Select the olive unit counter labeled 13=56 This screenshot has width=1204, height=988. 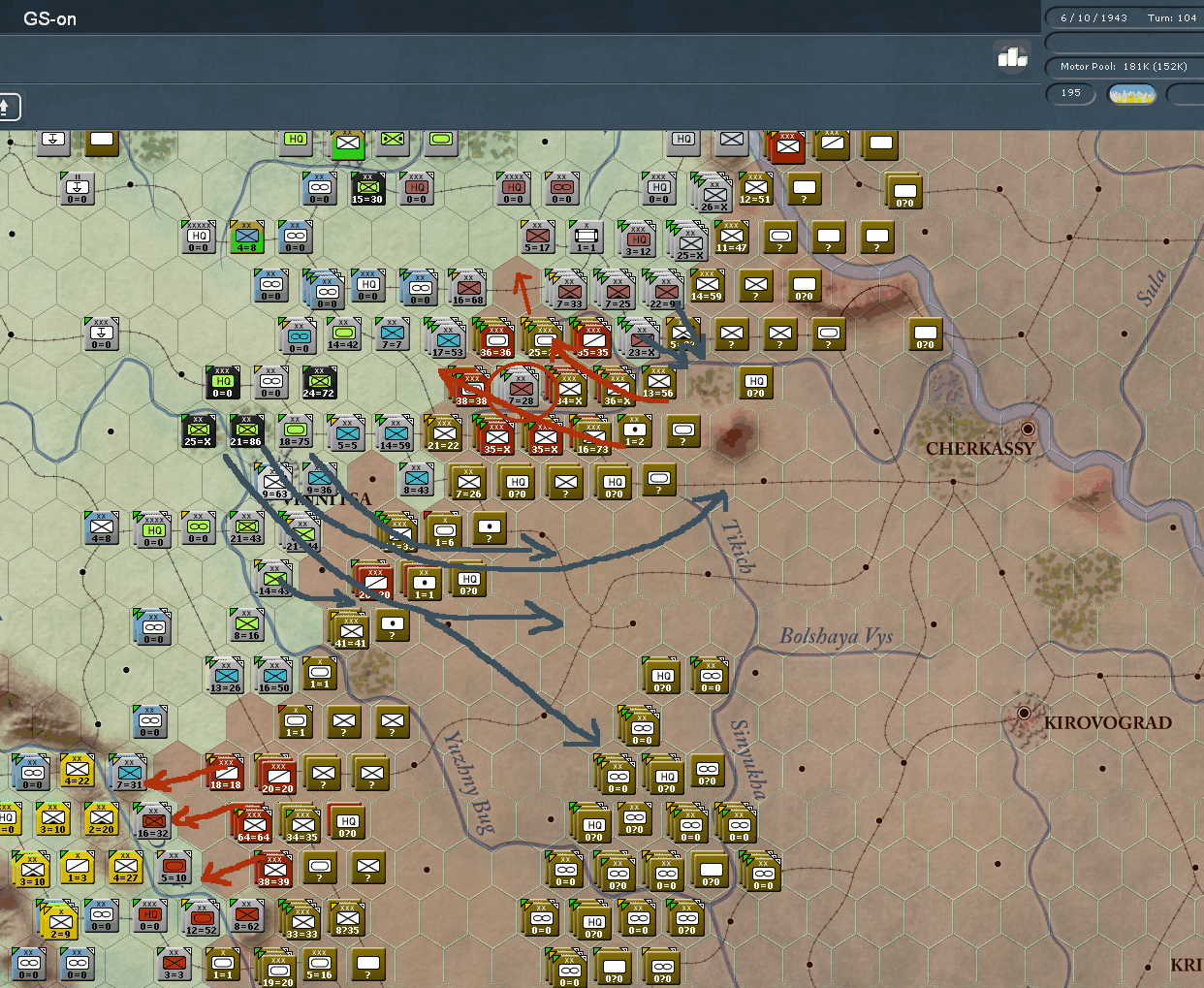tap(659, 383)
